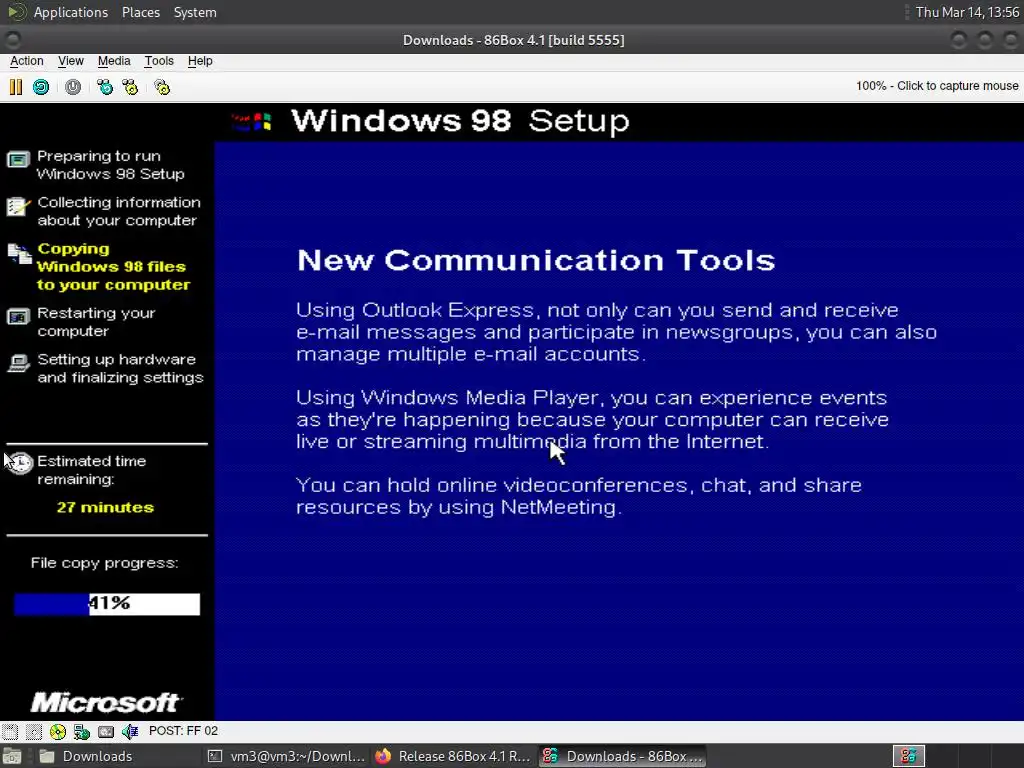1024x768 pixels.
Task: Open window menu button at title bar left
Action: pos(13,40)
